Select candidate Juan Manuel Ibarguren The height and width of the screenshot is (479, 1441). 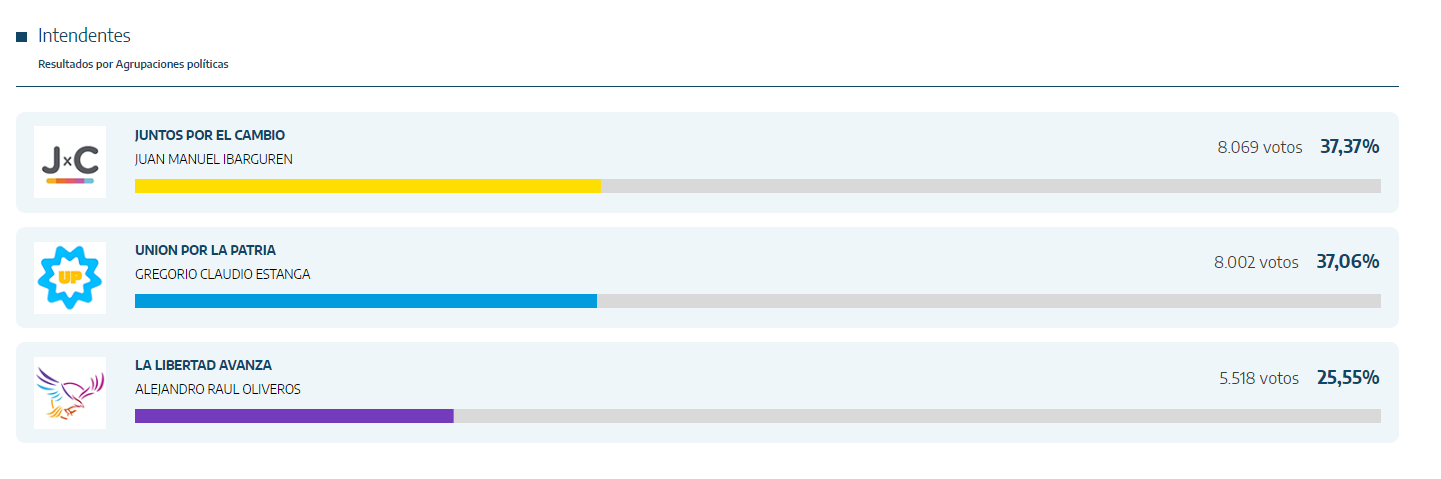214,159
